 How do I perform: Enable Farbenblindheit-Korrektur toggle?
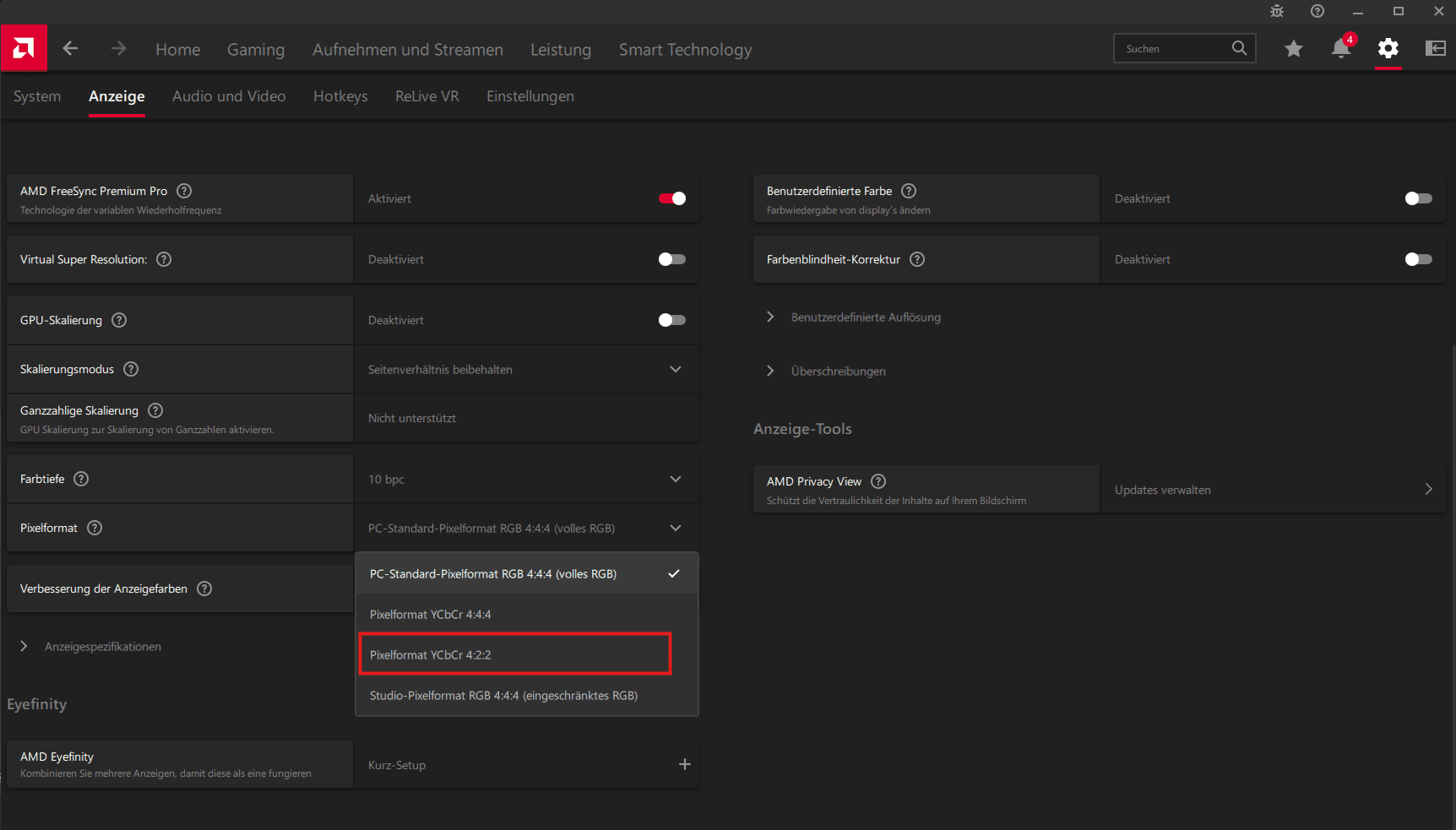tap(1418, 259)
